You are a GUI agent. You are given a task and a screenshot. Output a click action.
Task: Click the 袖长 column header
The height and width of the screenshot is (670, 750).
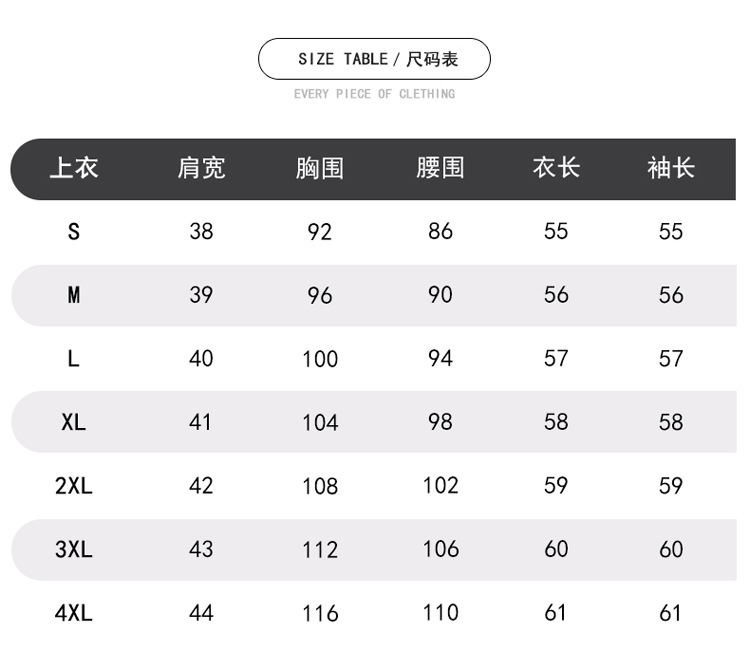pos(671,168)
